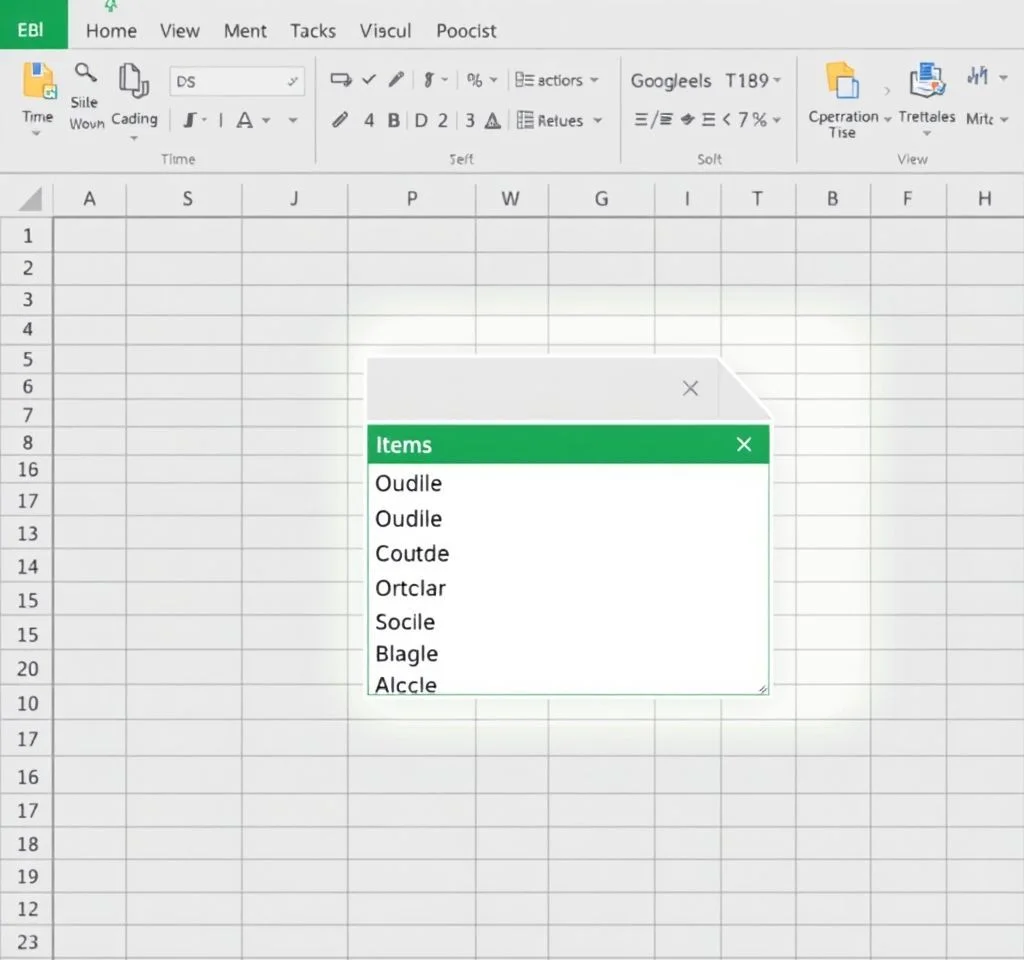Expand the font color A dropdown arrow

click(x=266, y=121)
